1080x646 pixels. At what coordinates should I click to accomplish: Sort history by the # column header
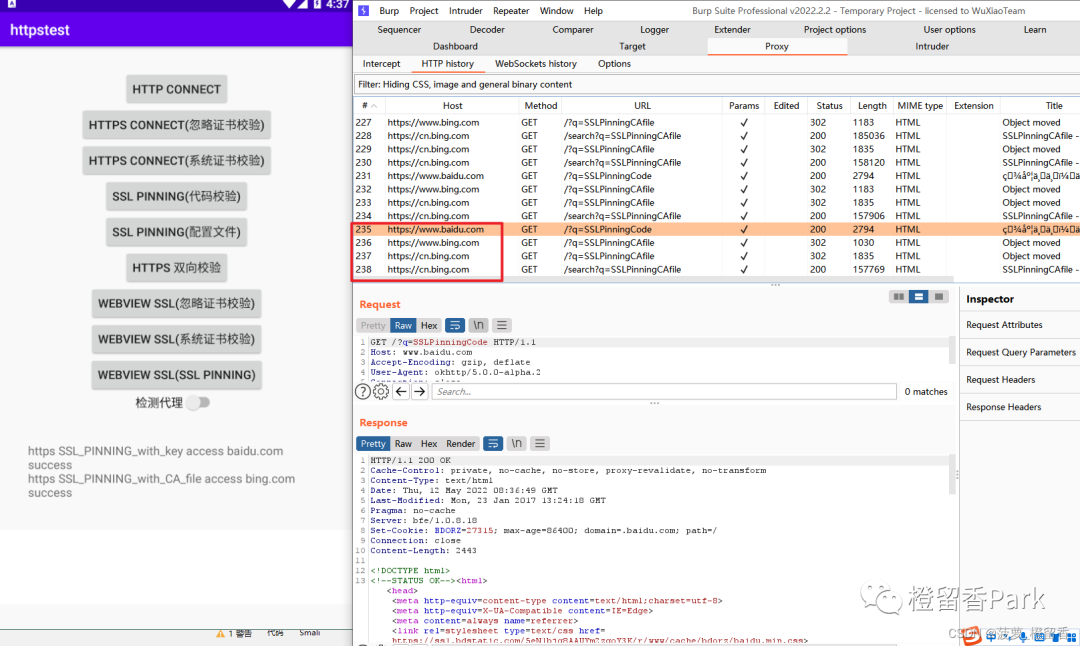(x=368, y=105)
